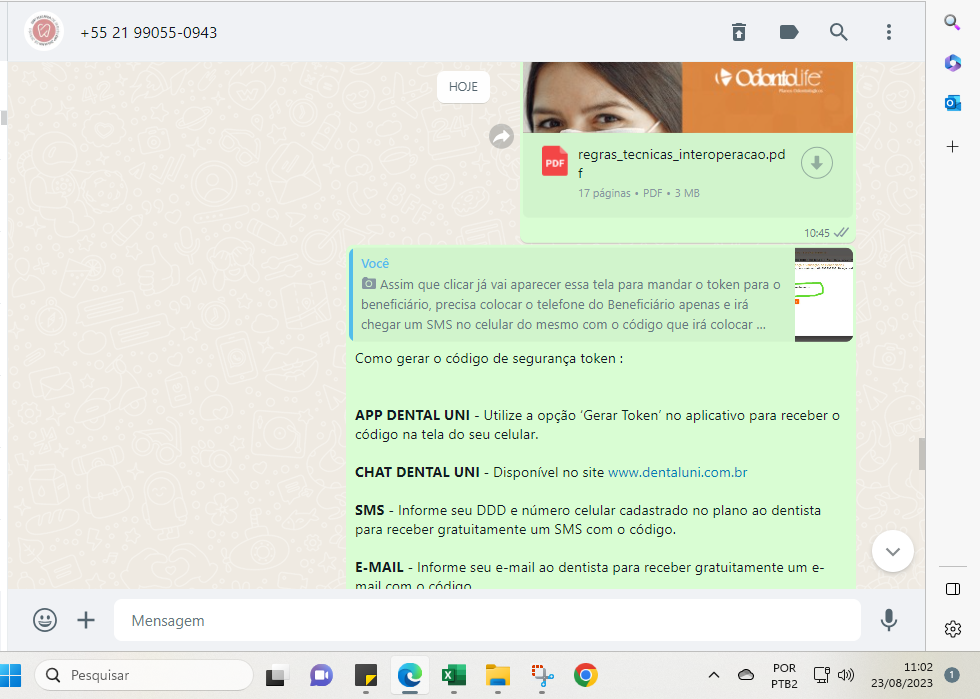Open the notification badge in tray
Screen dimensions: 980x699
[952, 675]
